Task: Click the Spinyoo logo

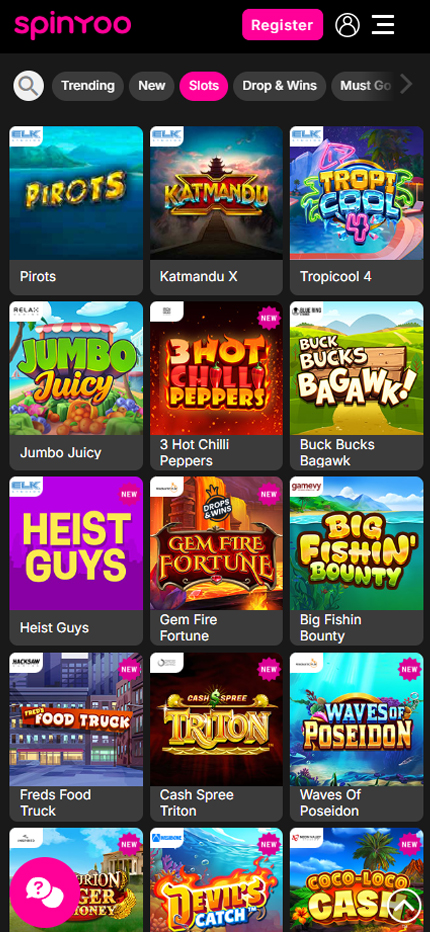Action: pos(73,26)
